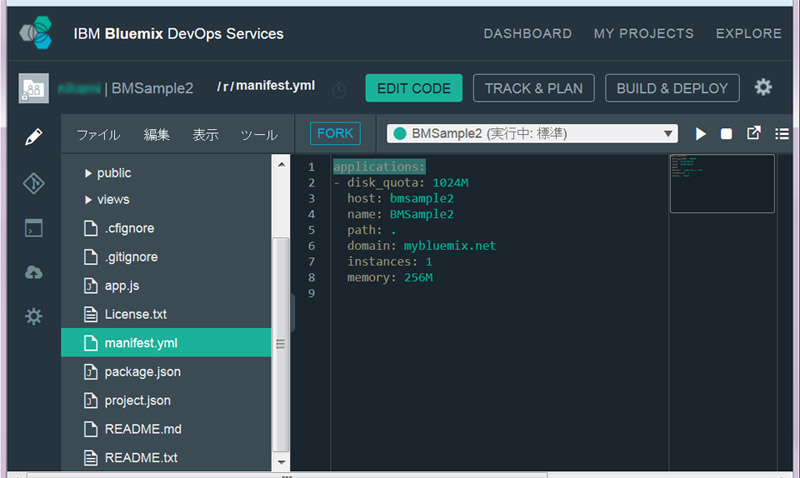This screenshot has width=800, height=478.
Task: Open the app URL external link icon
Action: point(754,133)
